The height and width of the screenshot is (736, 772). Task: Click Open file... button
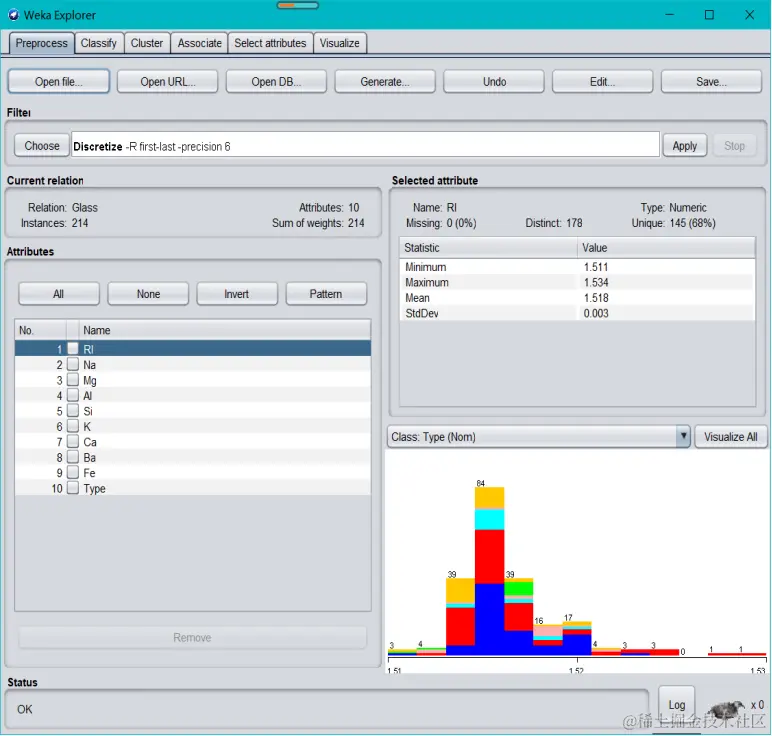click(59, 81)
